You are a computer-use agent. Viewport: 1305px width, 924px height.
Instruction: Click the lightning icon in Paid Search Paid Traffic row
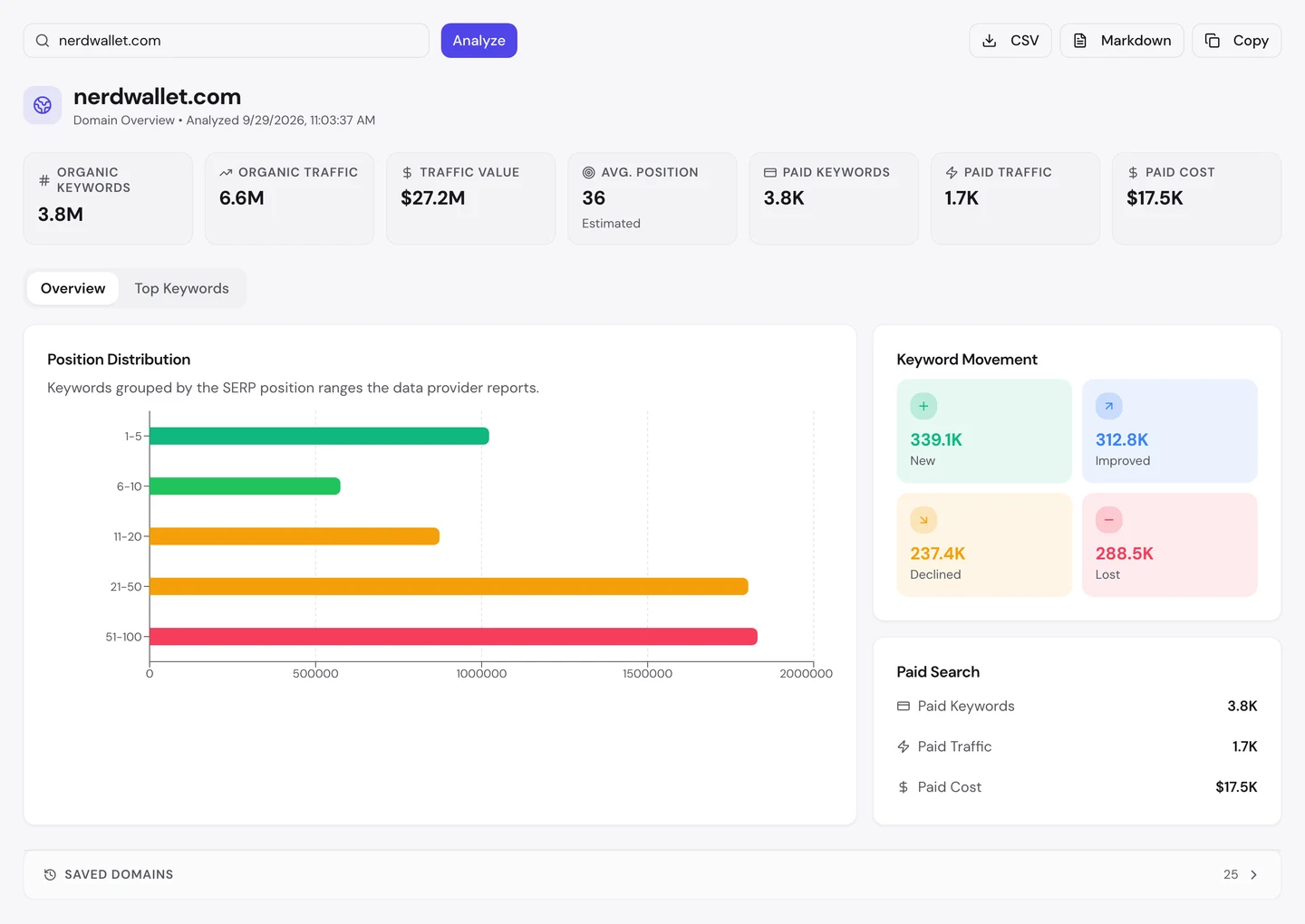pos(904,746)
